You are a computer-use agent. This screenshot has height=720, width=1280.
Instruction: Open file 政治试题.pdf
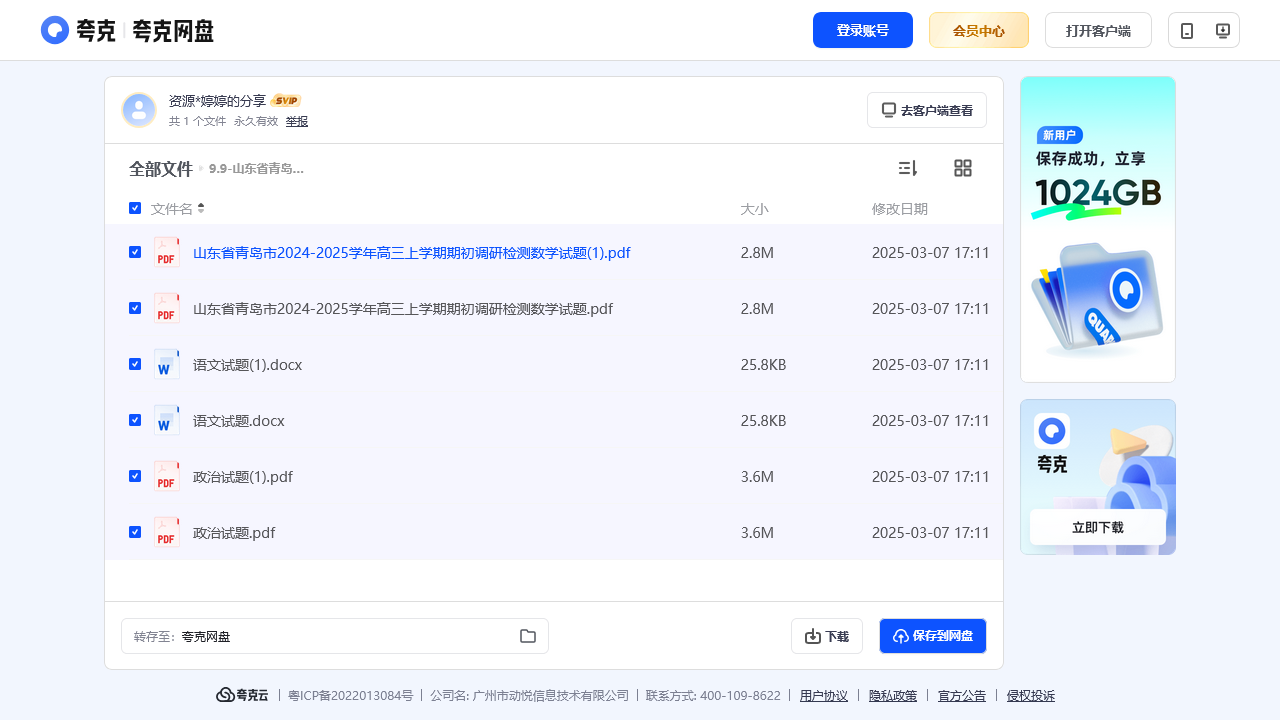234,533
